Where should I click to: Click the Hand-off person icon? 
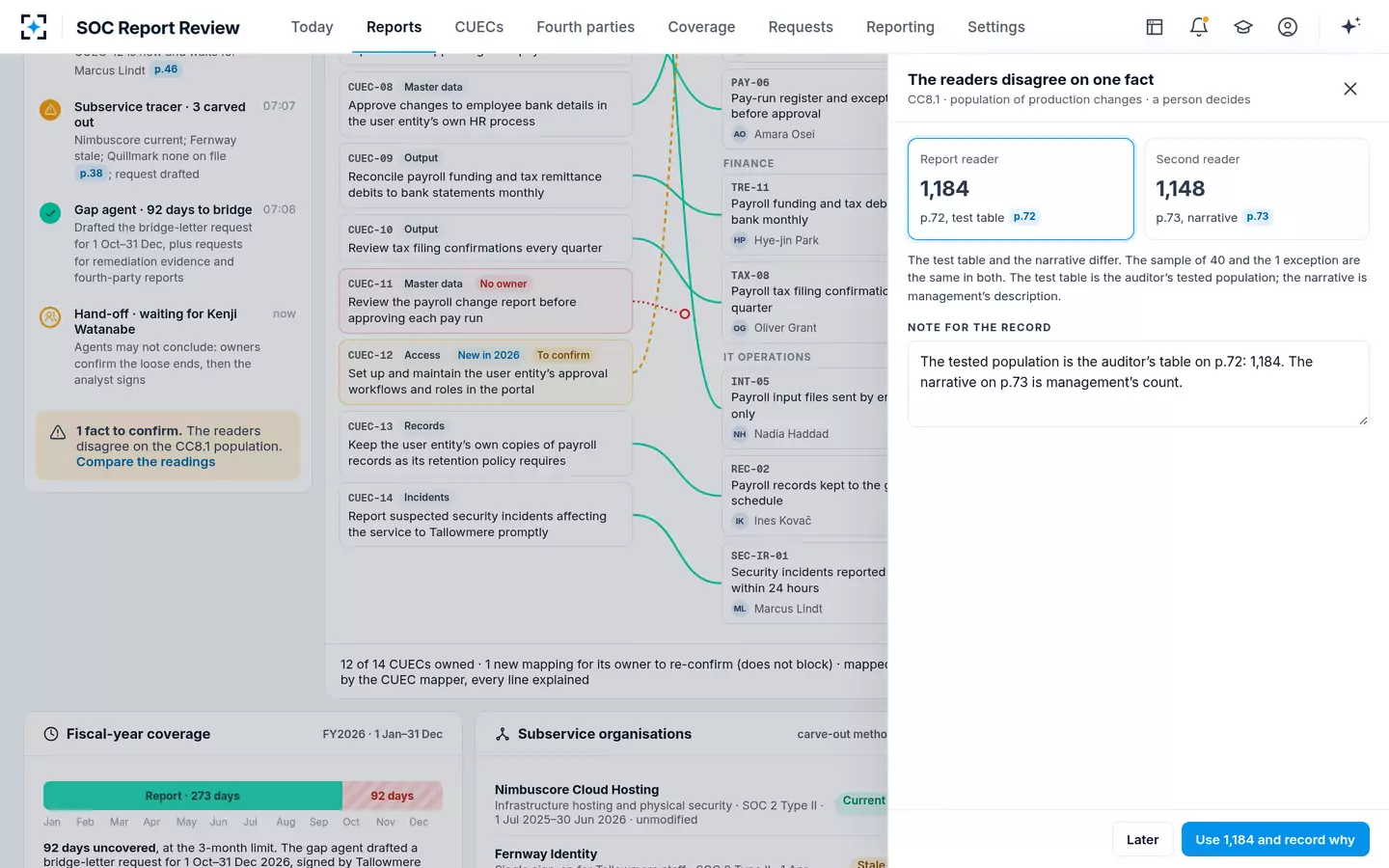(50, 316)
